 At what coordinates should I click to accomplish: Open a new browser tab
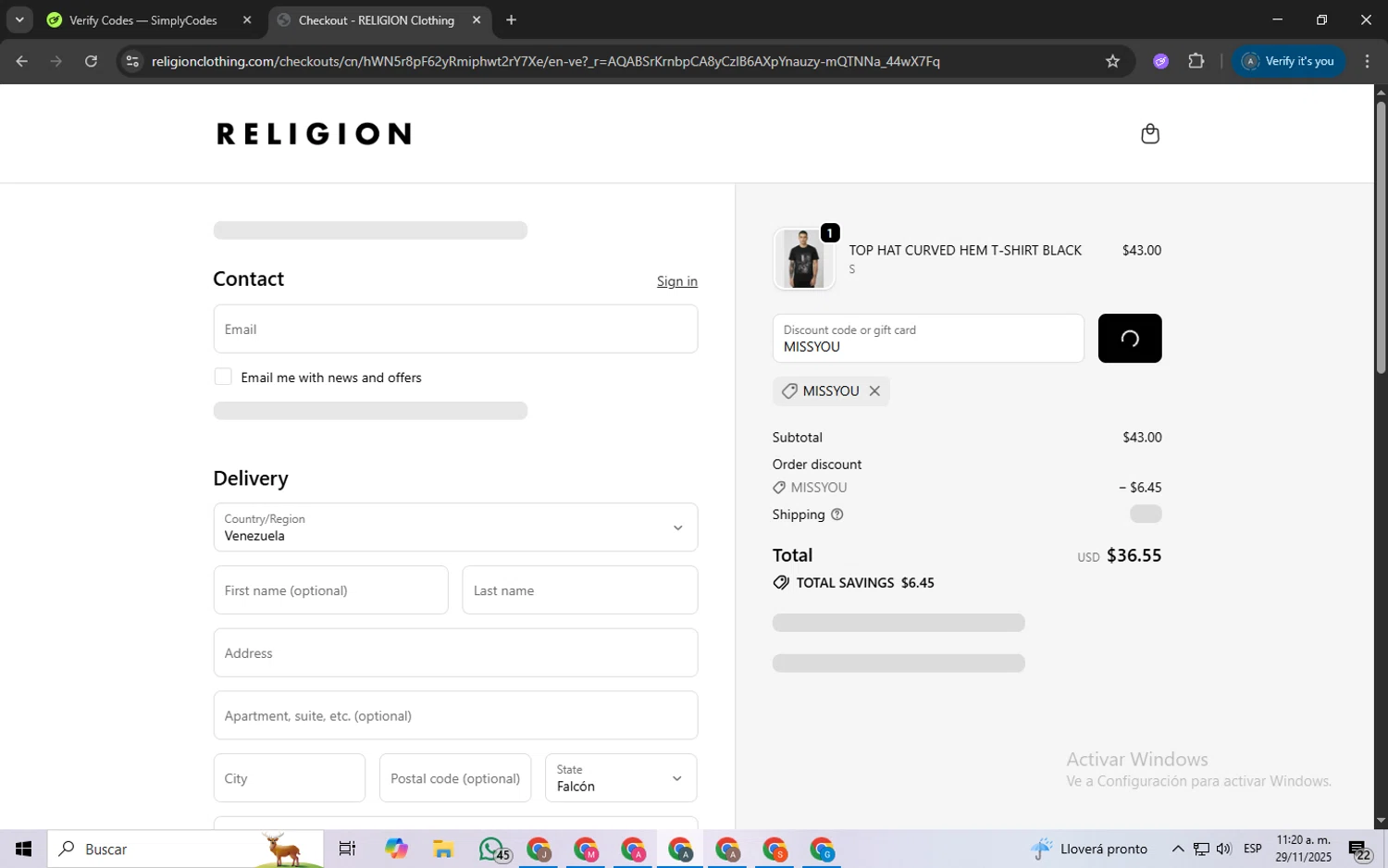tap(511, 19)
